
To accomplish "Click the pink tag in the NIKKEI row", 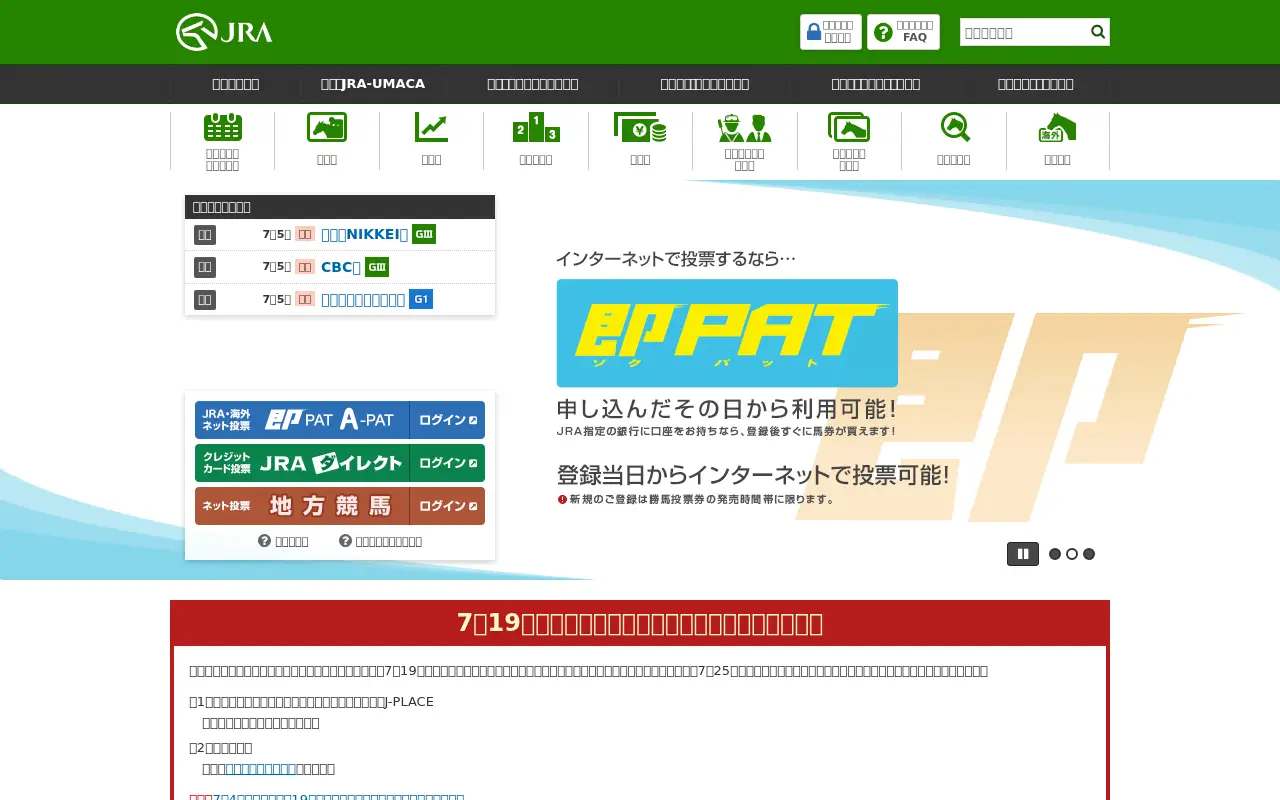I will [305, 234].
